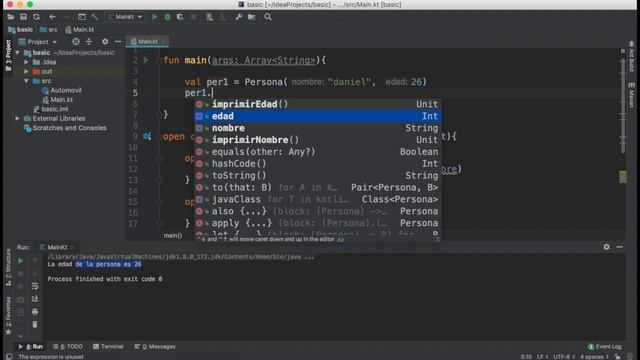The height and width of the screenshot is (360, 640).
Task: Click the Back navigation arrow
Action: [x=52, y=17]
